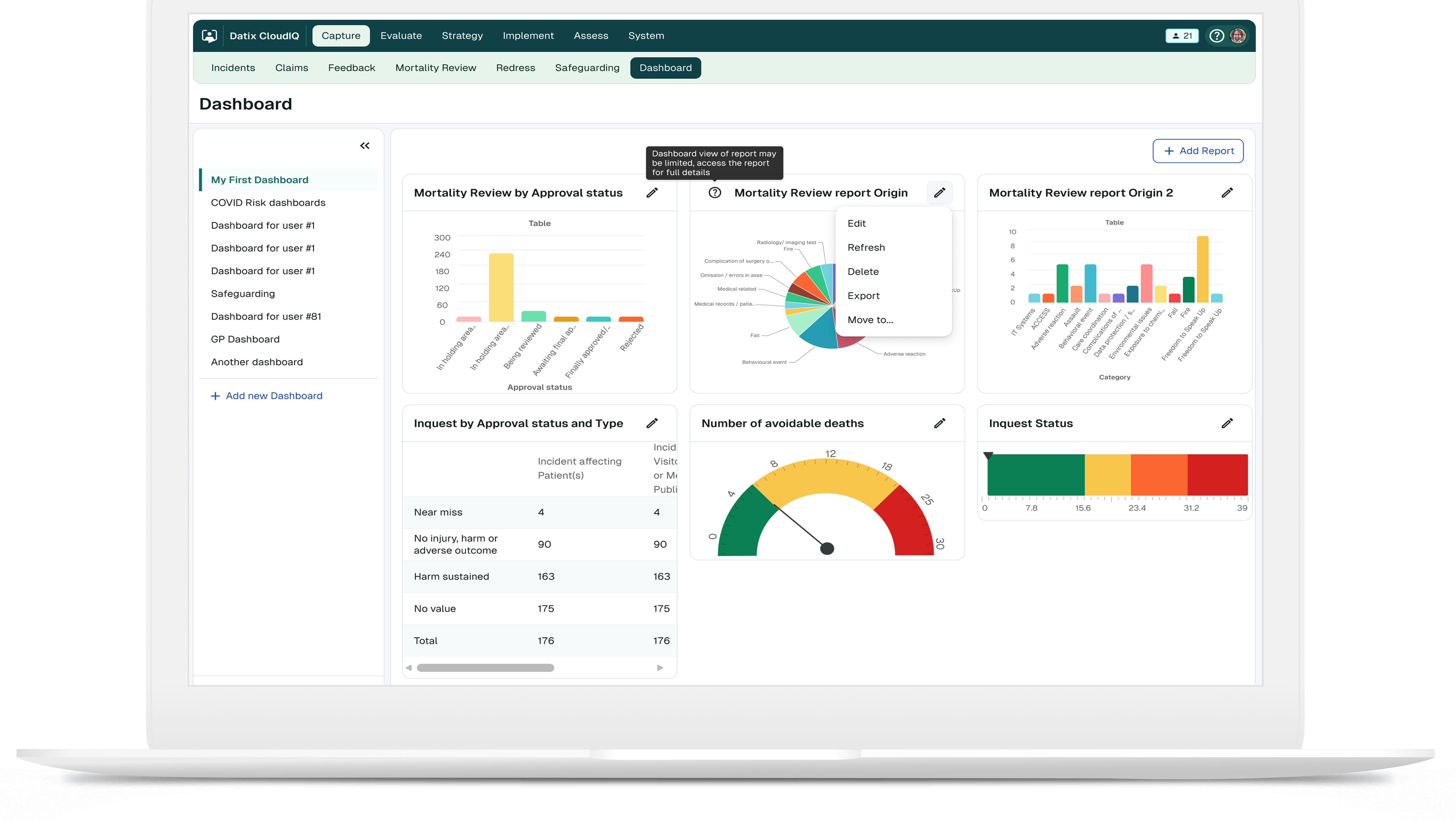Switch to the Evaluate top navigation tab
Screen dimensions: 1456x821
pos(401,36)
